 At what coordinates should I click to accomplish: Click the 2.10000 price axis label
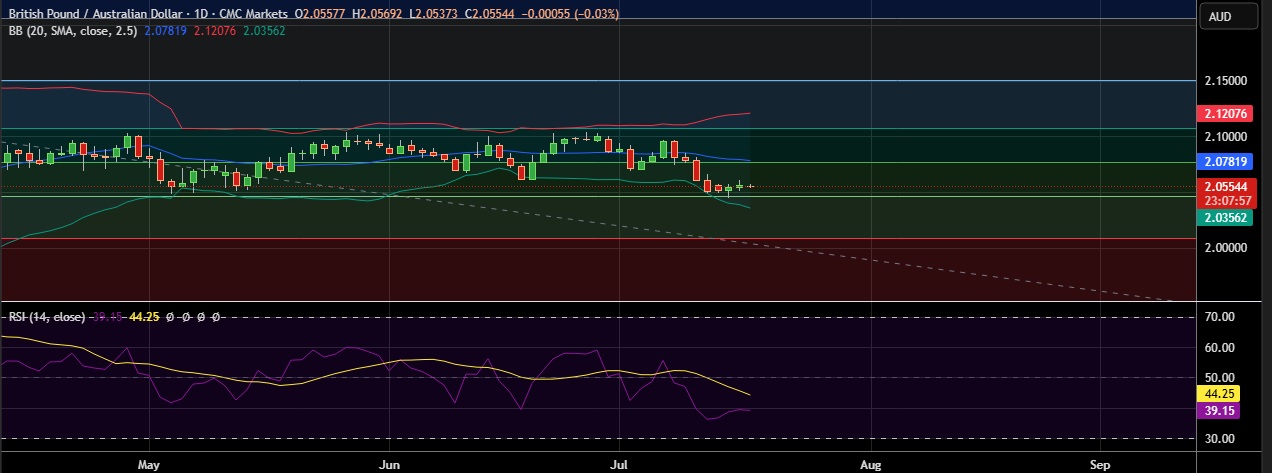coord(1226,137)
